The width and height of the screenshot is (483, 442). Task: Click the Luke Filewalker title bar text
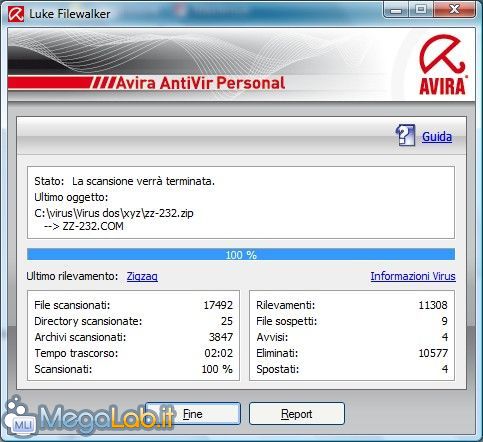point(70,14)
